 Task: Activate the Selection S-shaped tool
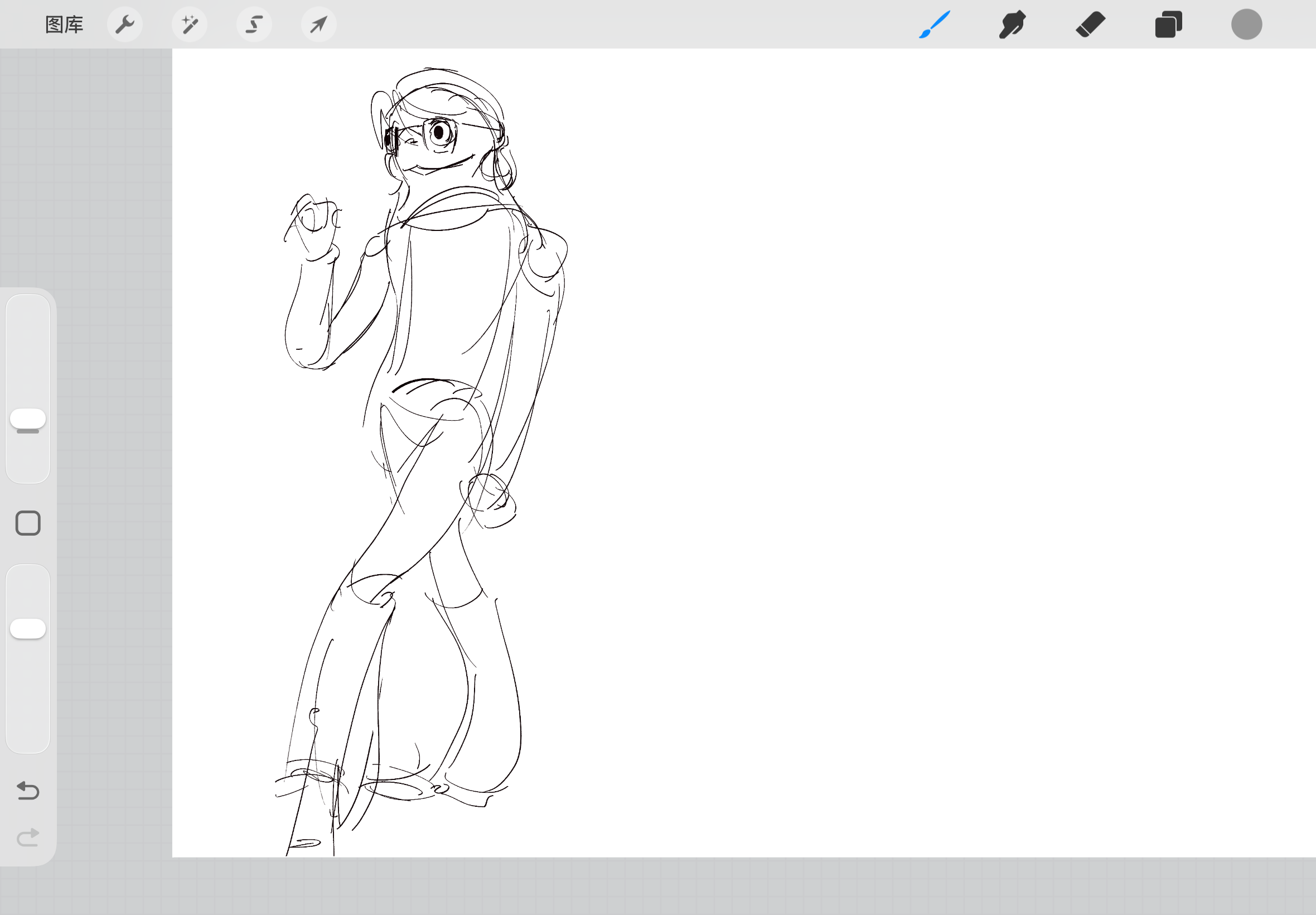254,25
